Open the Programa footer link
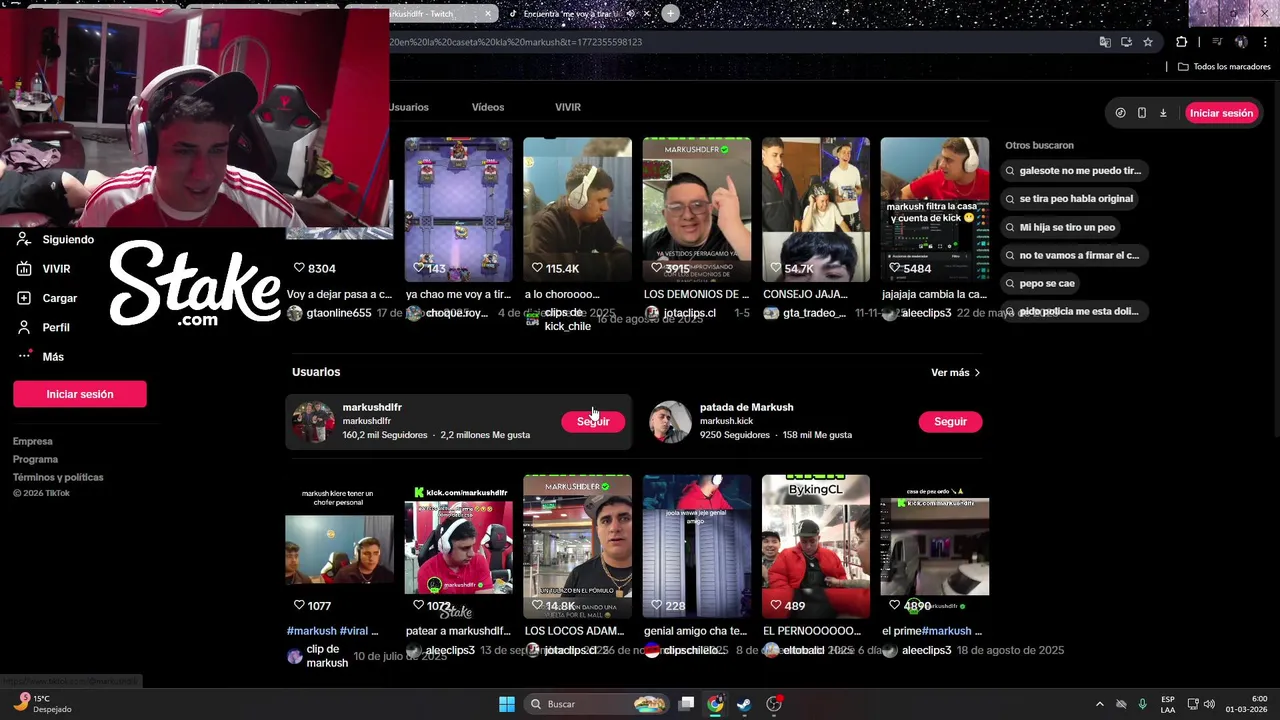Screen dimensions: 1280x720 click(x=35, y=460)
